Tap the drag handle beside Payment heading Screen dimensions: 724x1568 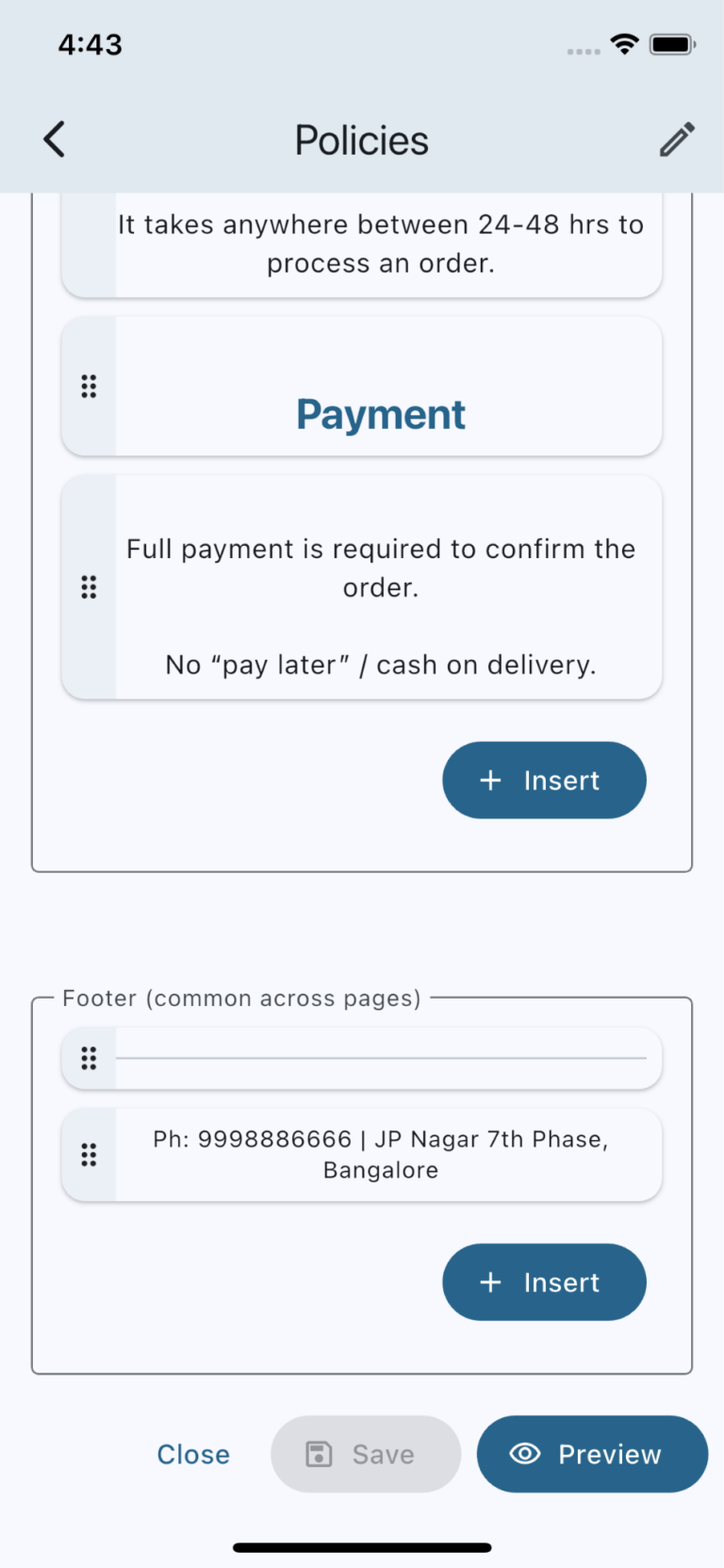(89, 386)
